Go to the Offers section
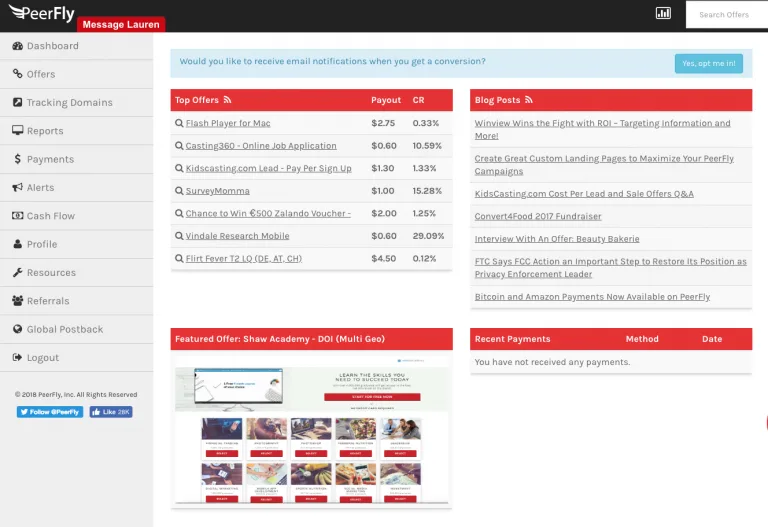The width and height of the screenshot is (768, 527). (x=76, y=74)
